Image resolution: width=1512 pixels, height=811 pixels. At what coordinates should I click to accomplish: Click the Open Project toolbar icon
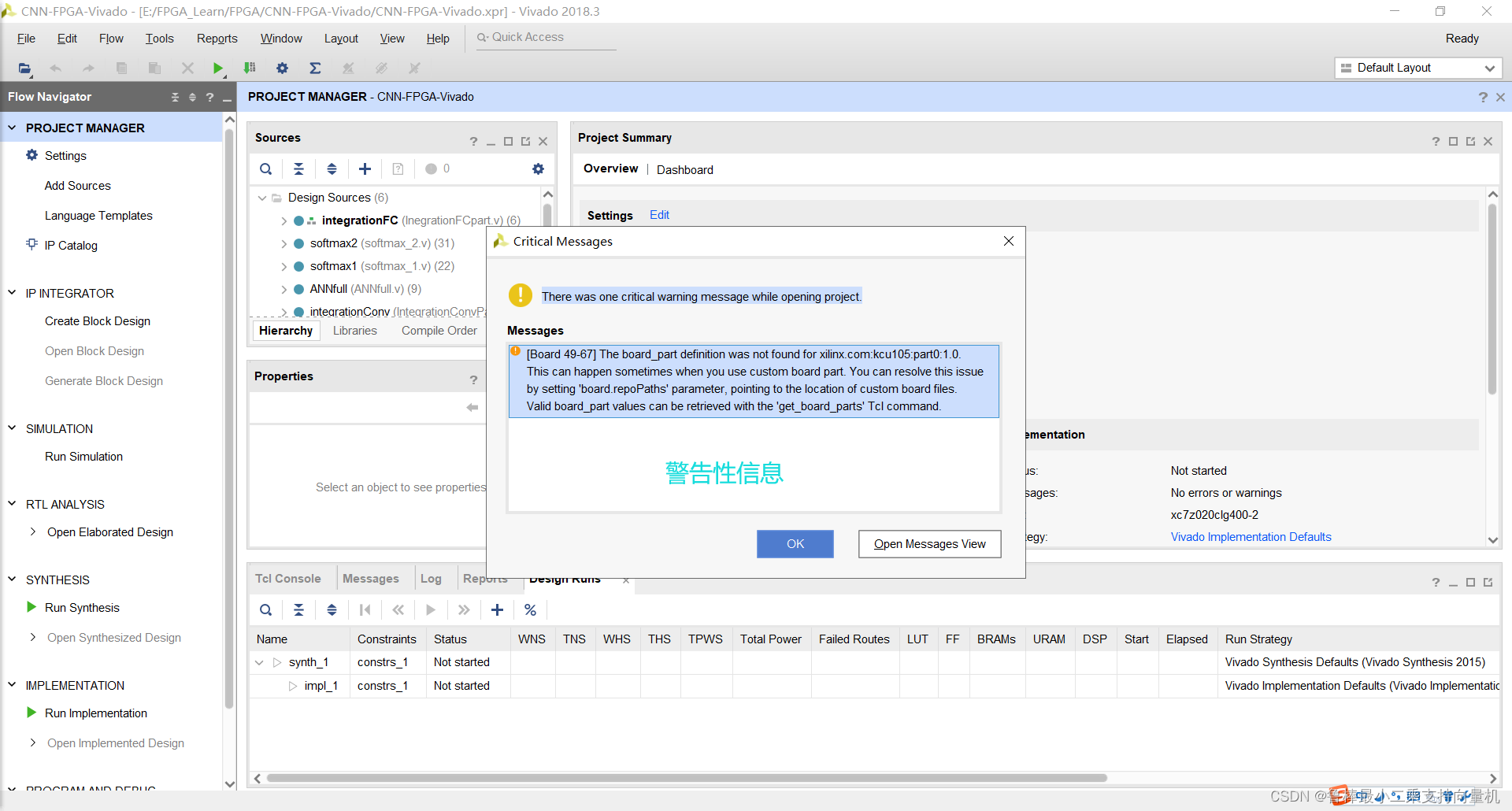coord(24,69)
